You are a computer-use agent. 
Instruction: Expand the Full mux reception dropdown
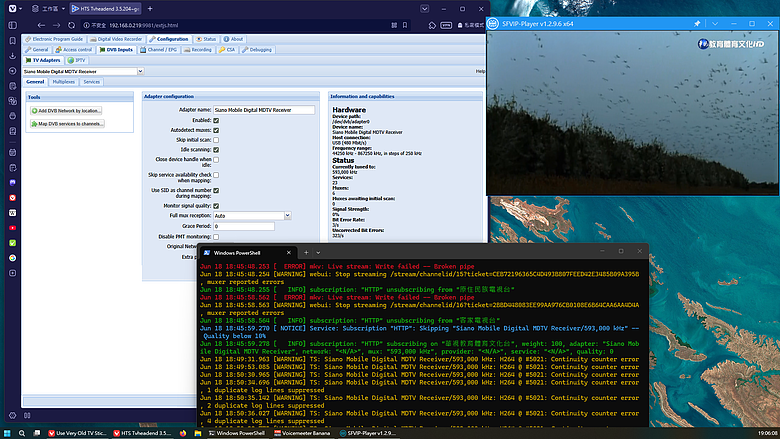(x=288, y=215)
